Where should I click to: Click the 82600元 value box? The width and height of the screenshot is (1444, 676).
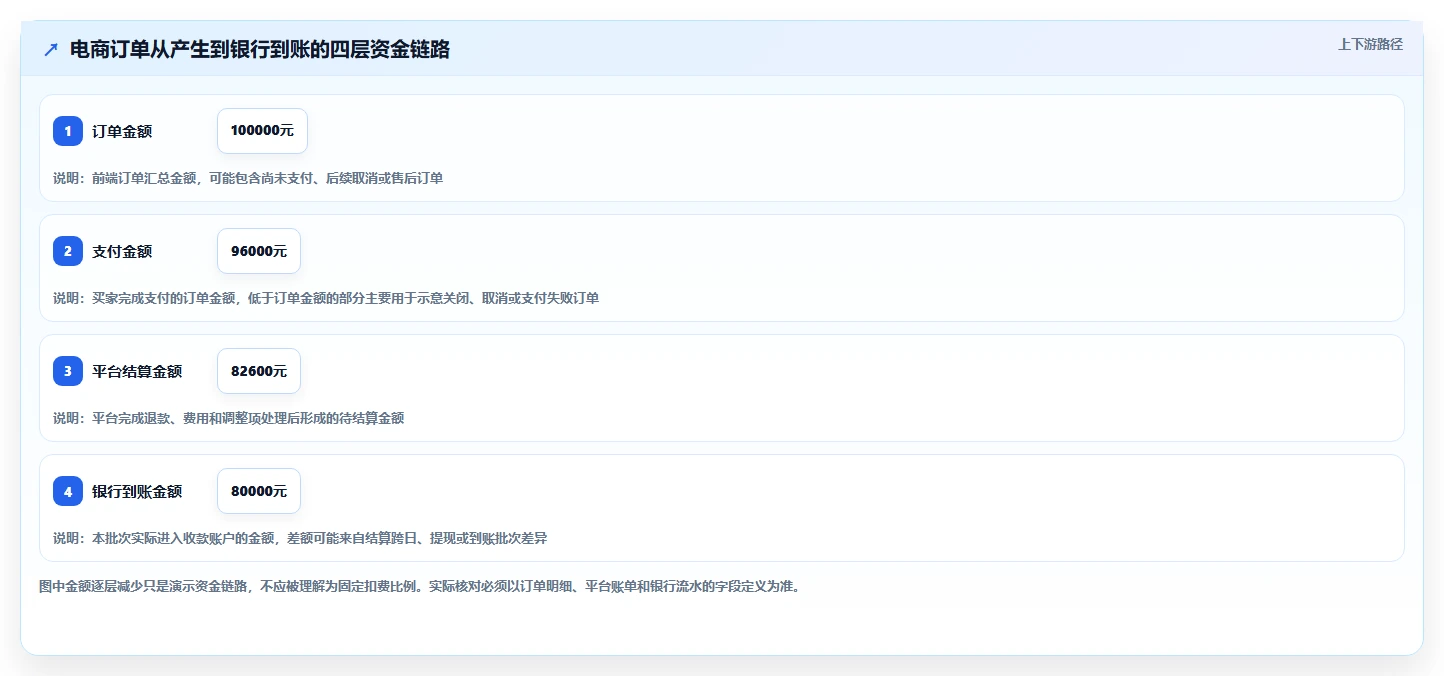(259, 371)
